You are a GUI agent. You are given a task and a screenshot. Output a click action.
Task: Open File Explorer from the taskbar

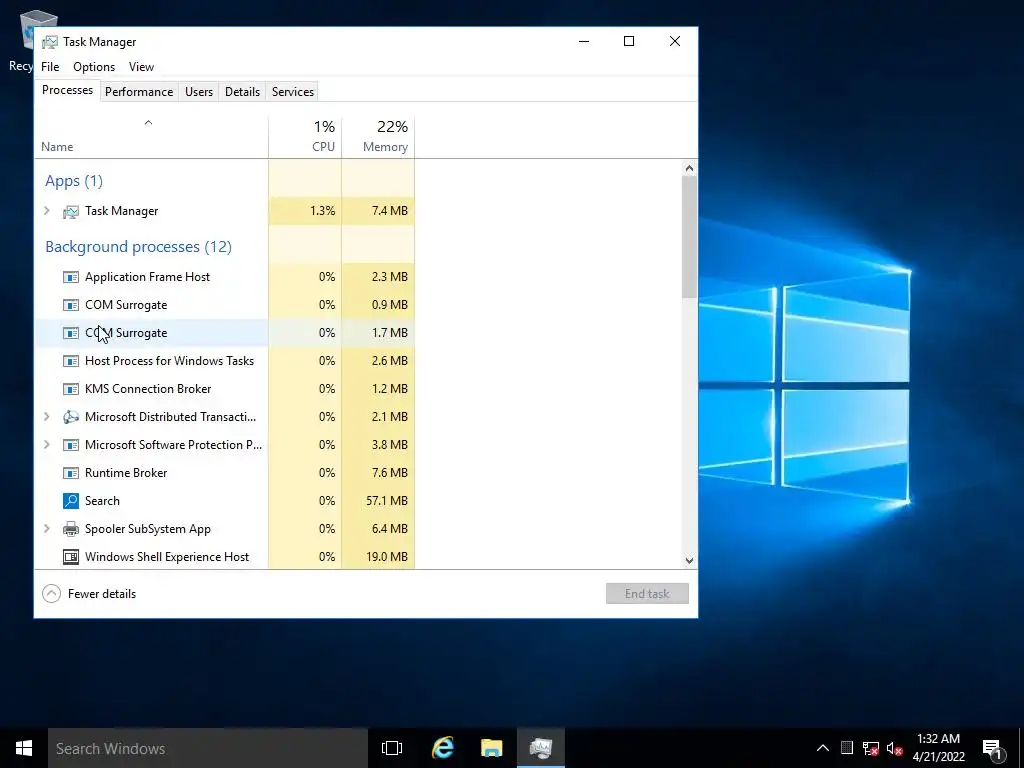click(x=492, y=748)
